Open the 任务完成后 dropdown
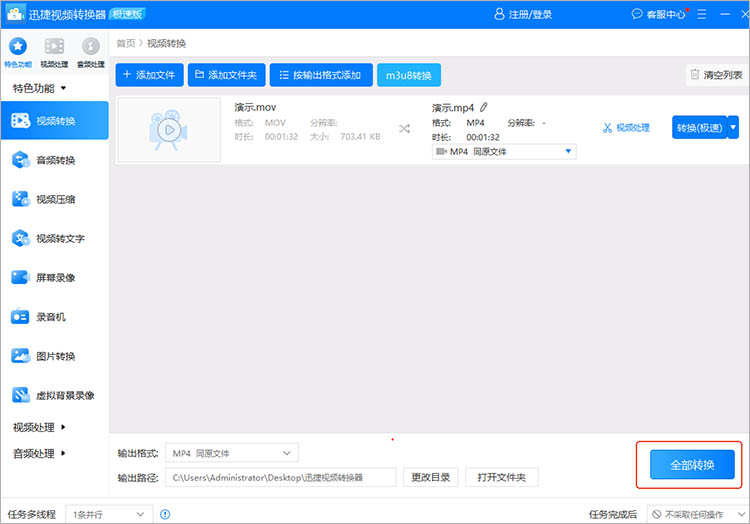This screenshot has height=524, width=750. [x=698, y=514]
